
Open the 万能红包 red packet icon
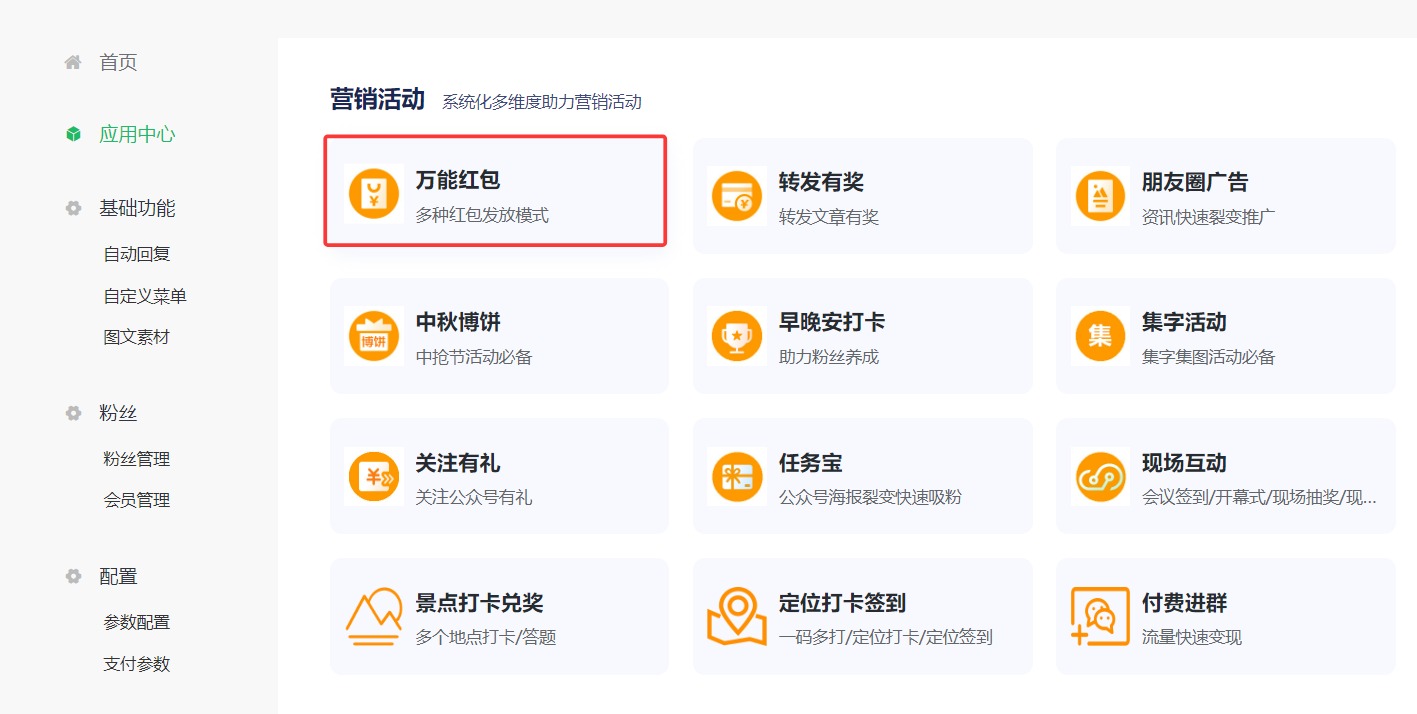click(372, 195)
